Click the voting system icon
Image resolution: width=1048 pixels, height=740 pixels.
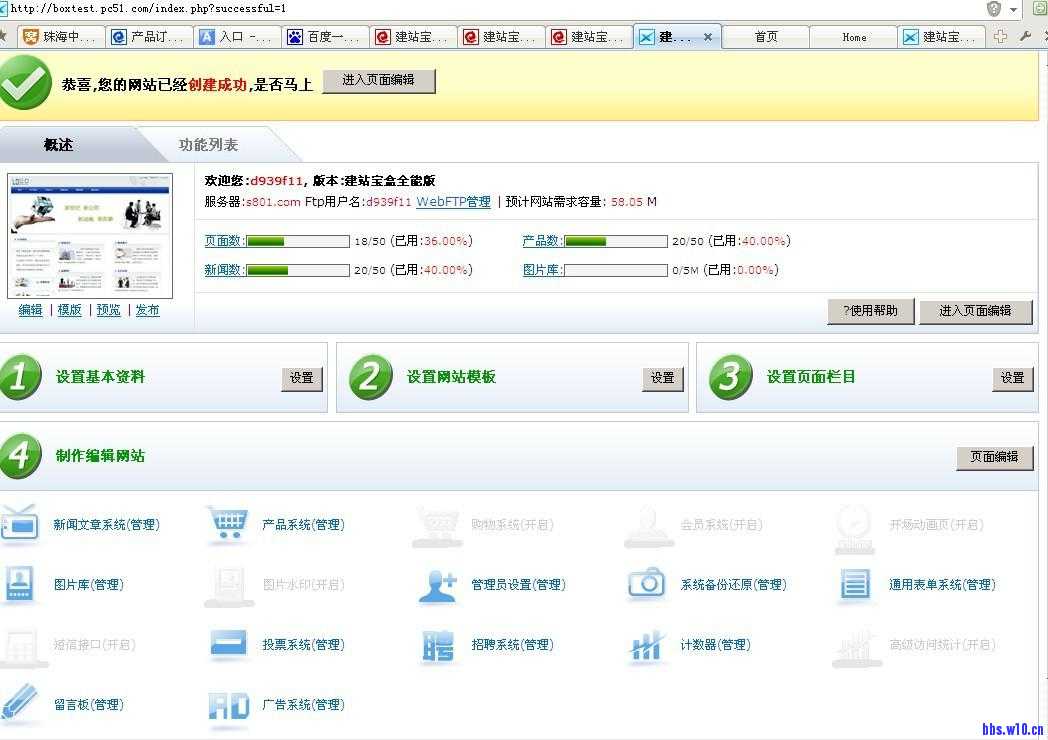click(x=228, y=644)
